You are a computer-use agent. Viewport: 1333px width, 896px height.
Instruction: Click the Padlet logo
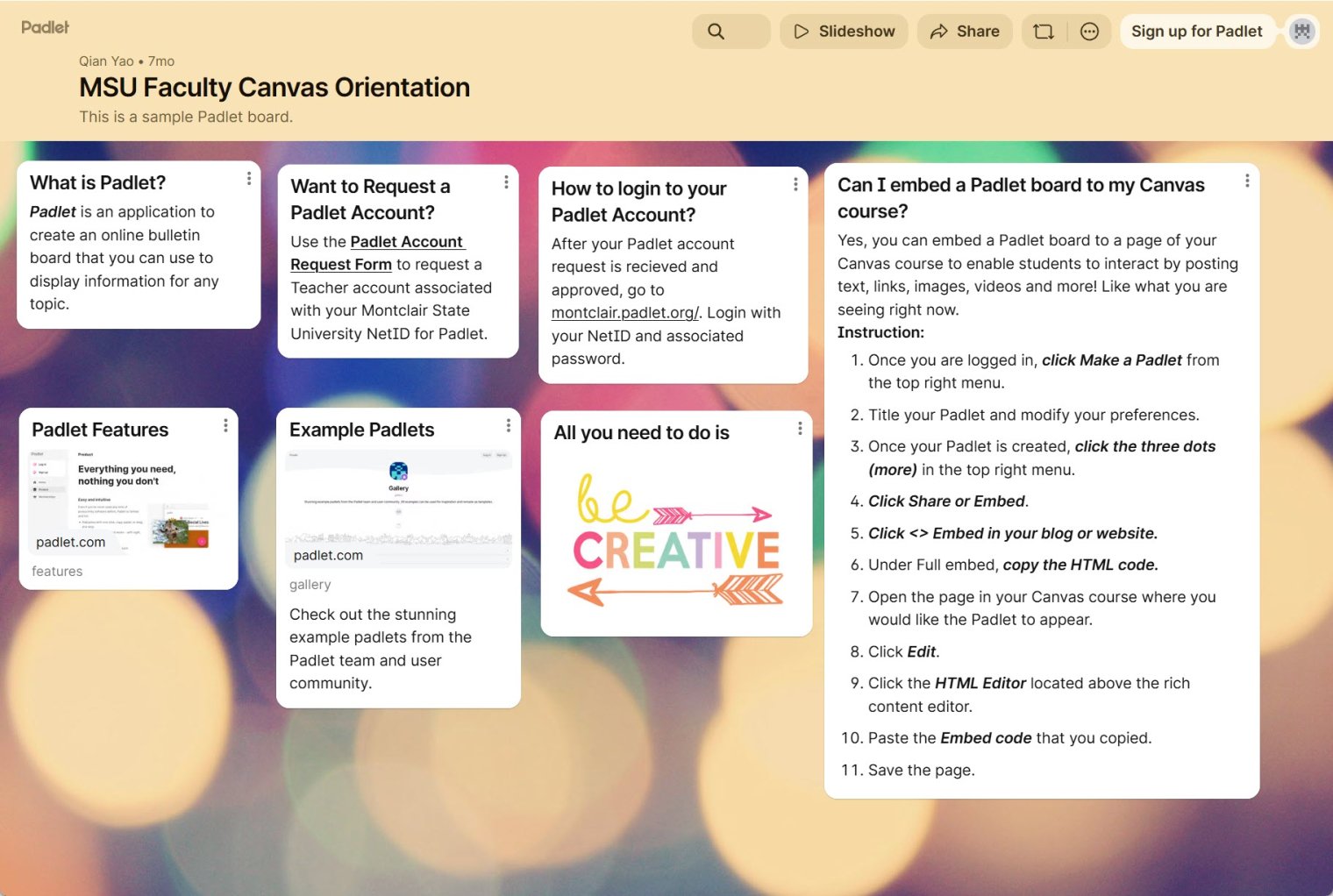pyautogui.click(x=45, y=27)
